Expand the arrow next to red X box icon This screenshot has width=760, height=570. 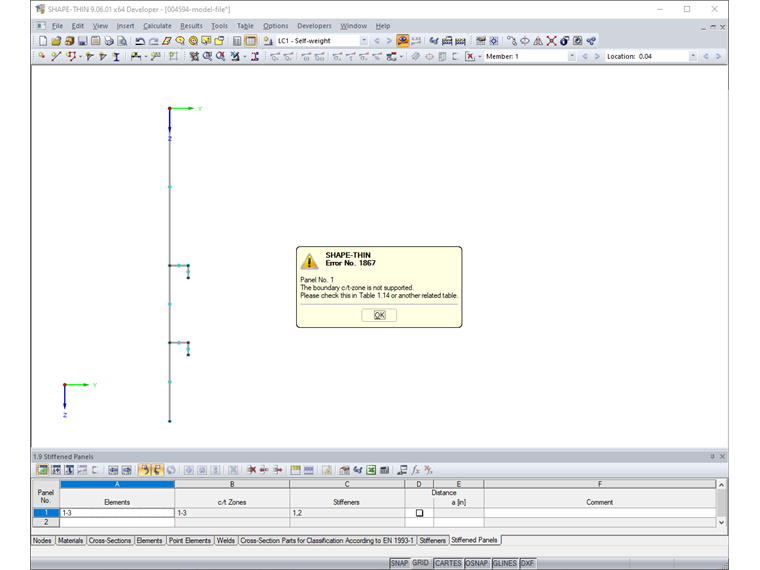[x=480, y=57]
